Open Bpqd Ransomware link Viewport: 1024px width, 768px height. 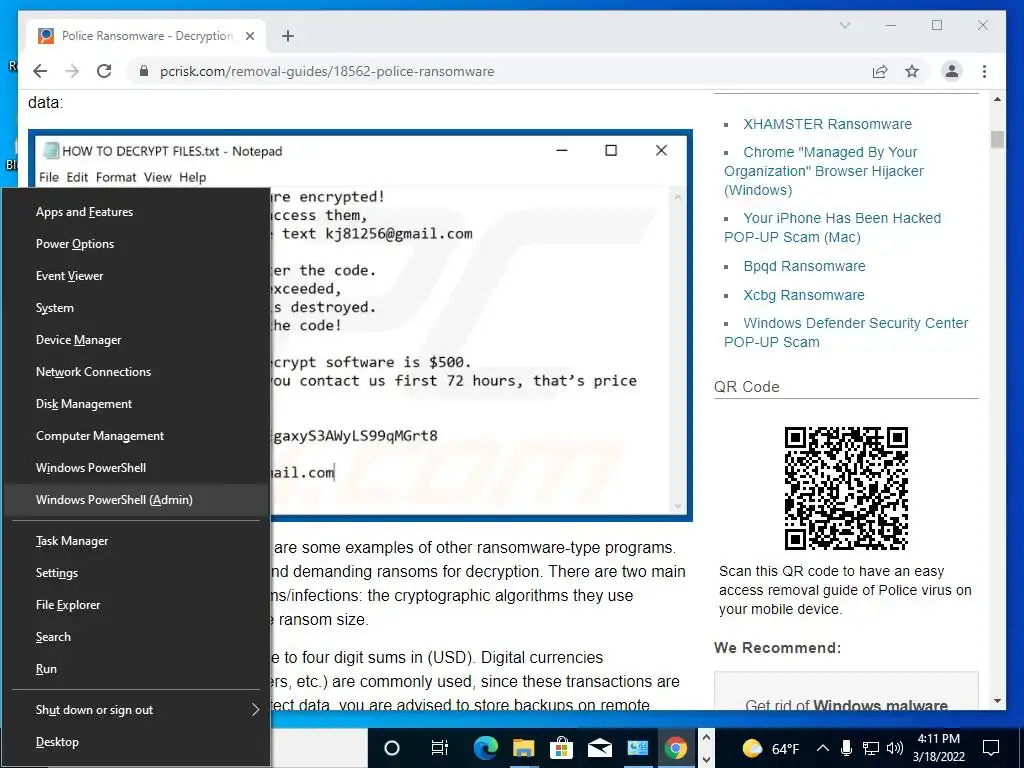pyautogui.click(x=804, y=266)
